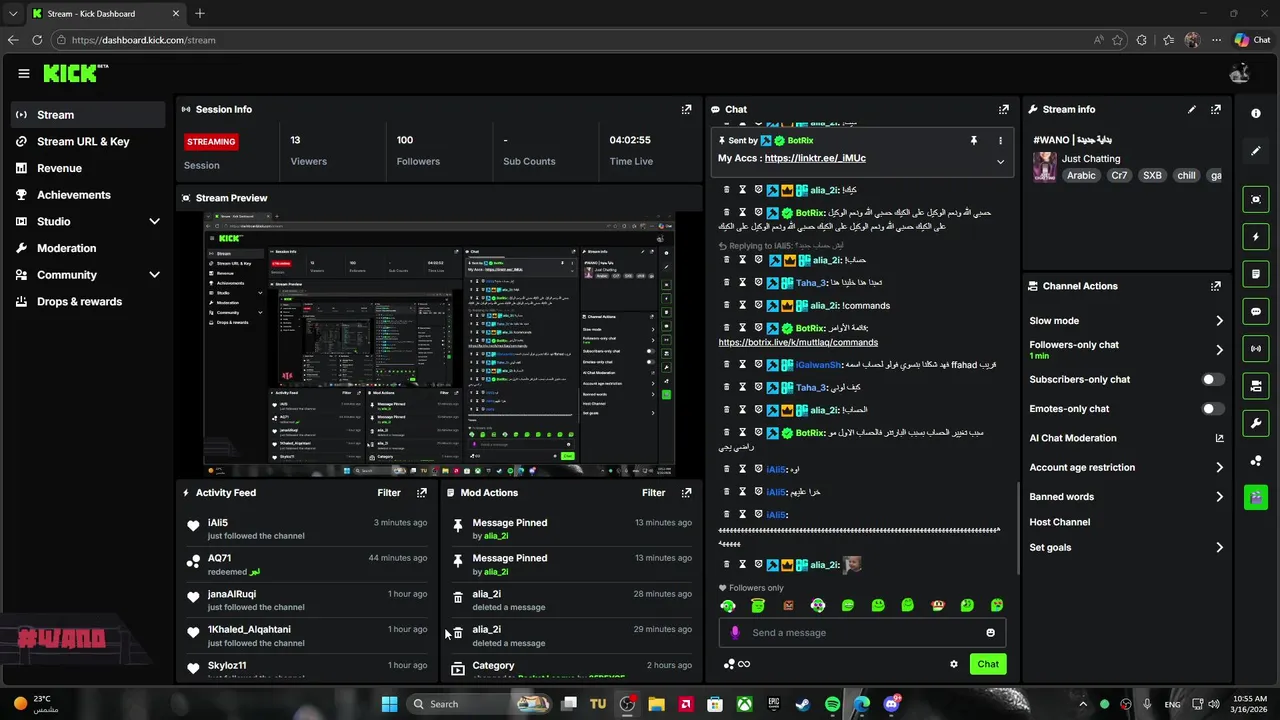Click the timeout hourglass on iGalwanSh's message
The height and width of the screenshot is (720, 1280).
[742, 365]
